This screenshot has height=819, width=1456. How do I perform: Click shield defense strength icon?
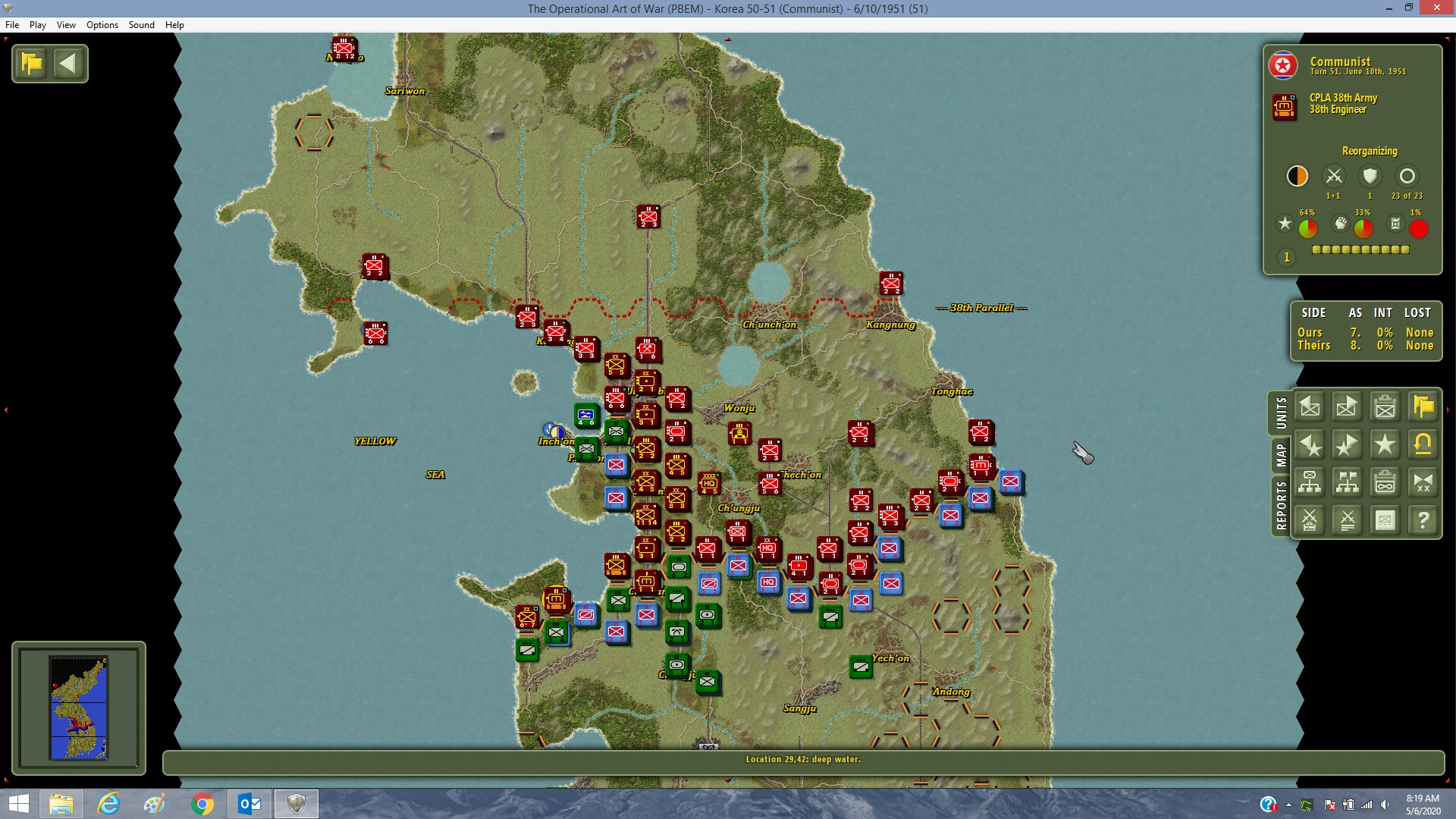pyautogui.click(x=1370, y=176)
